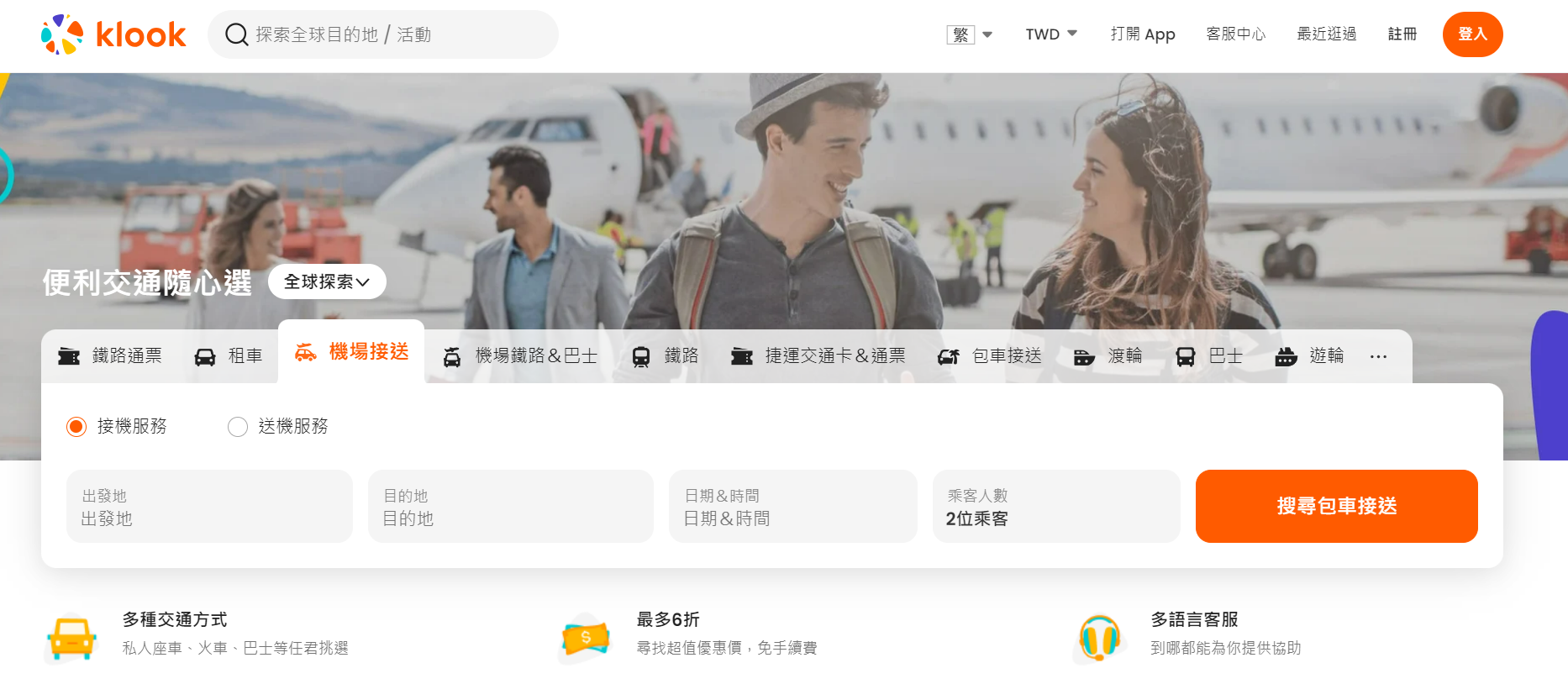This screenshot has width=1568, height=684.
Task: Click the orange car icon beside 機場接送
Action: point(306,352)
